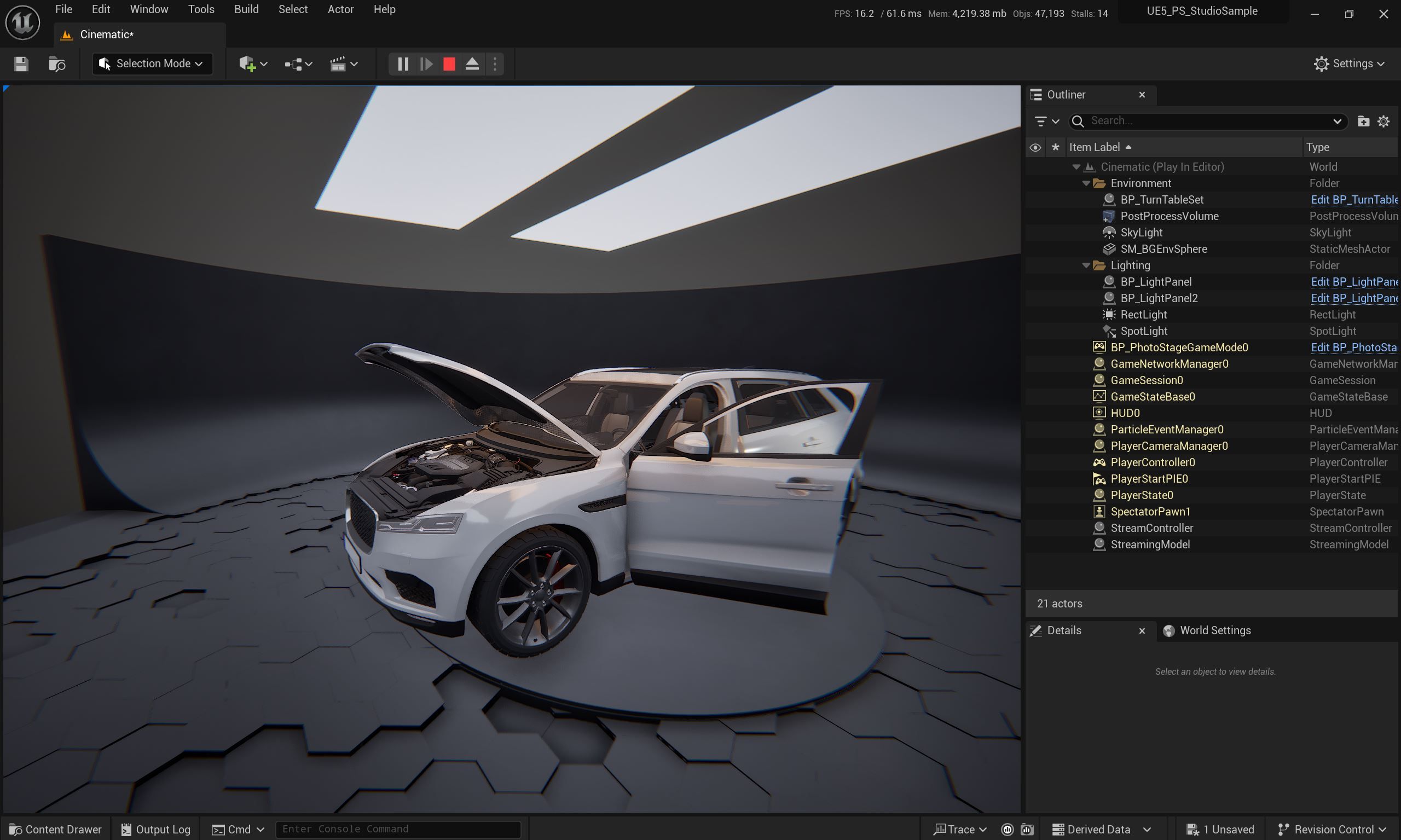Open the Outliner settings gear

pos(1384,120)
